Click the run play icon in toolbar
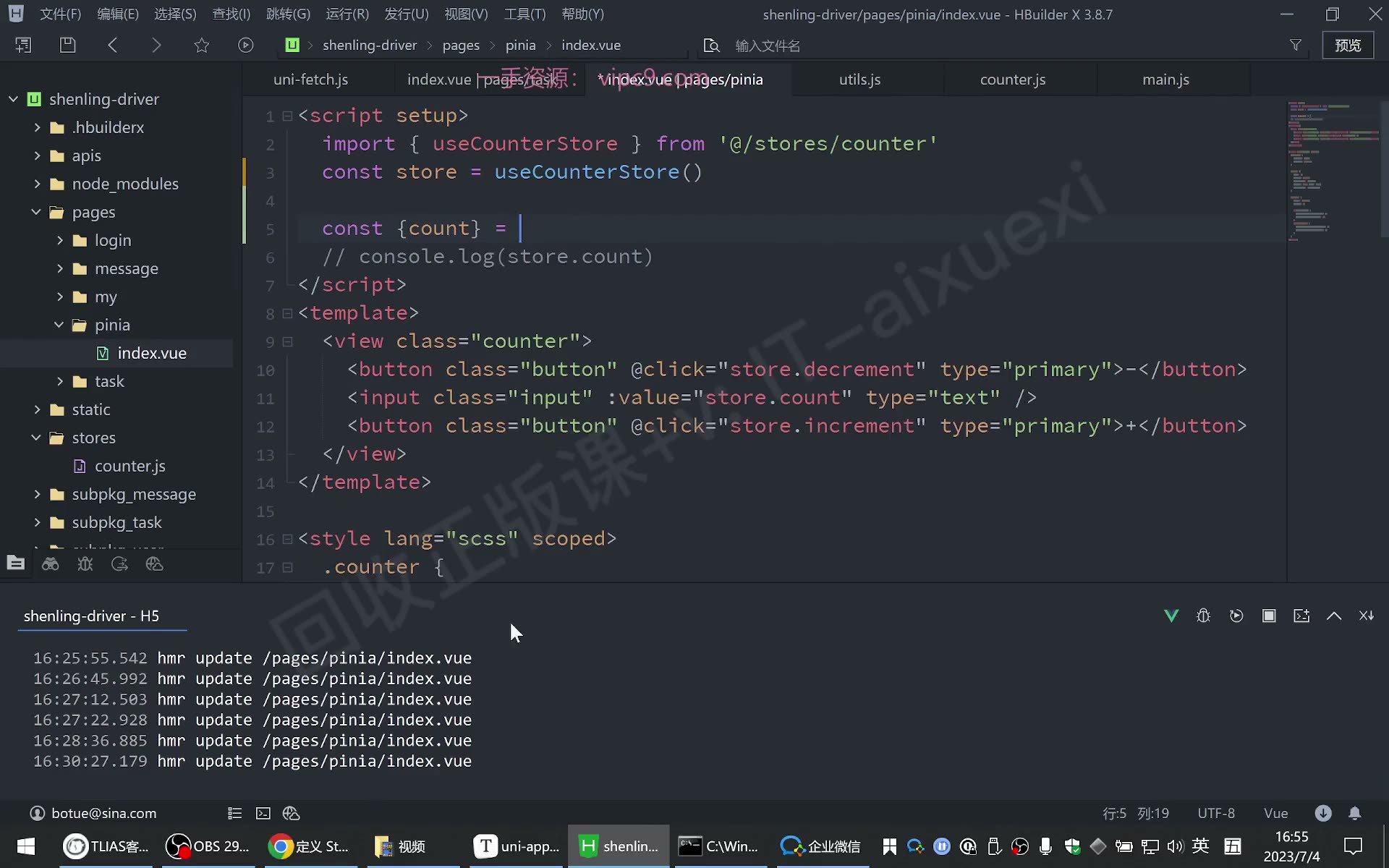This screenshot has height=868, width=1389. point(246,45)
